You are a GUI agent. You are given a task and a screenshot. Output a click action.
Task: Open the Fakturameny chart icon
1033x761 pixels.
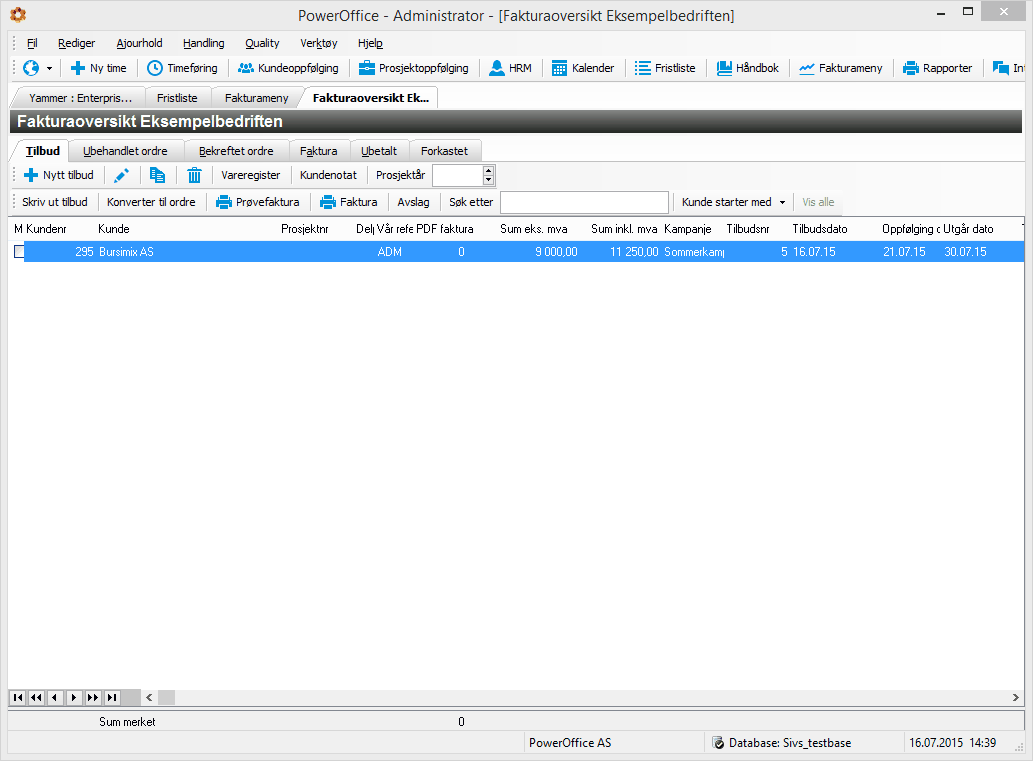click(x=807, y=69)
